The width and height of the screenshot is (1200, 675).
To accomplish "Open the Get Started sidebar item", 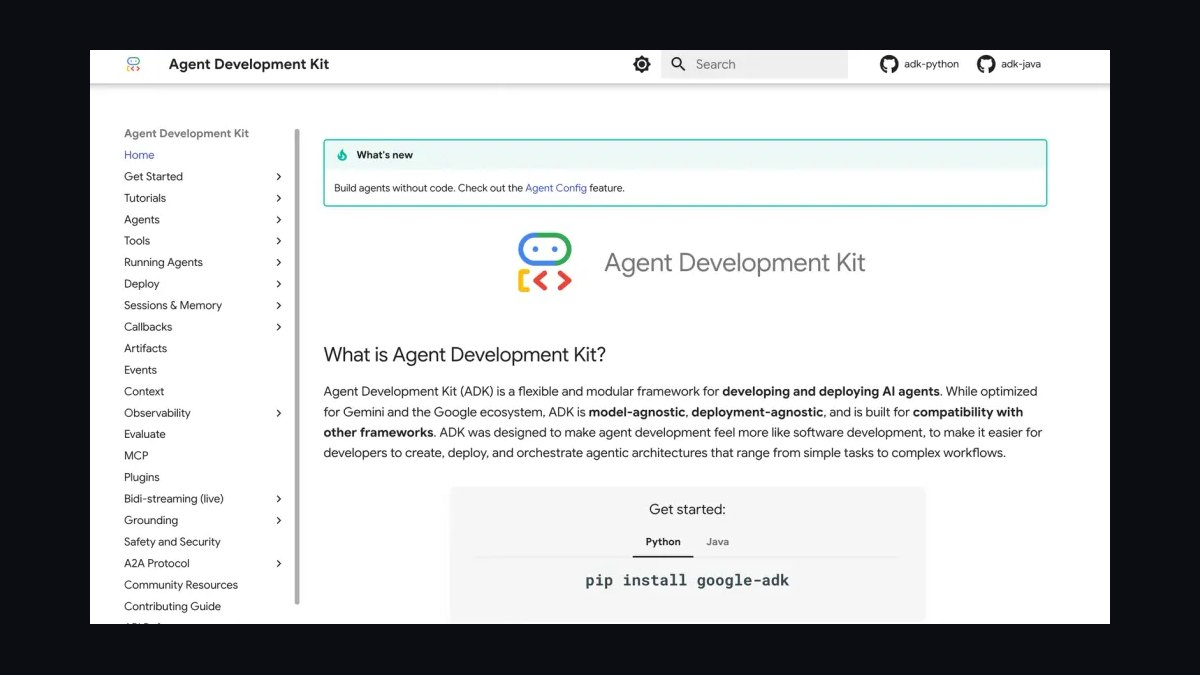I will pos(153,177).
